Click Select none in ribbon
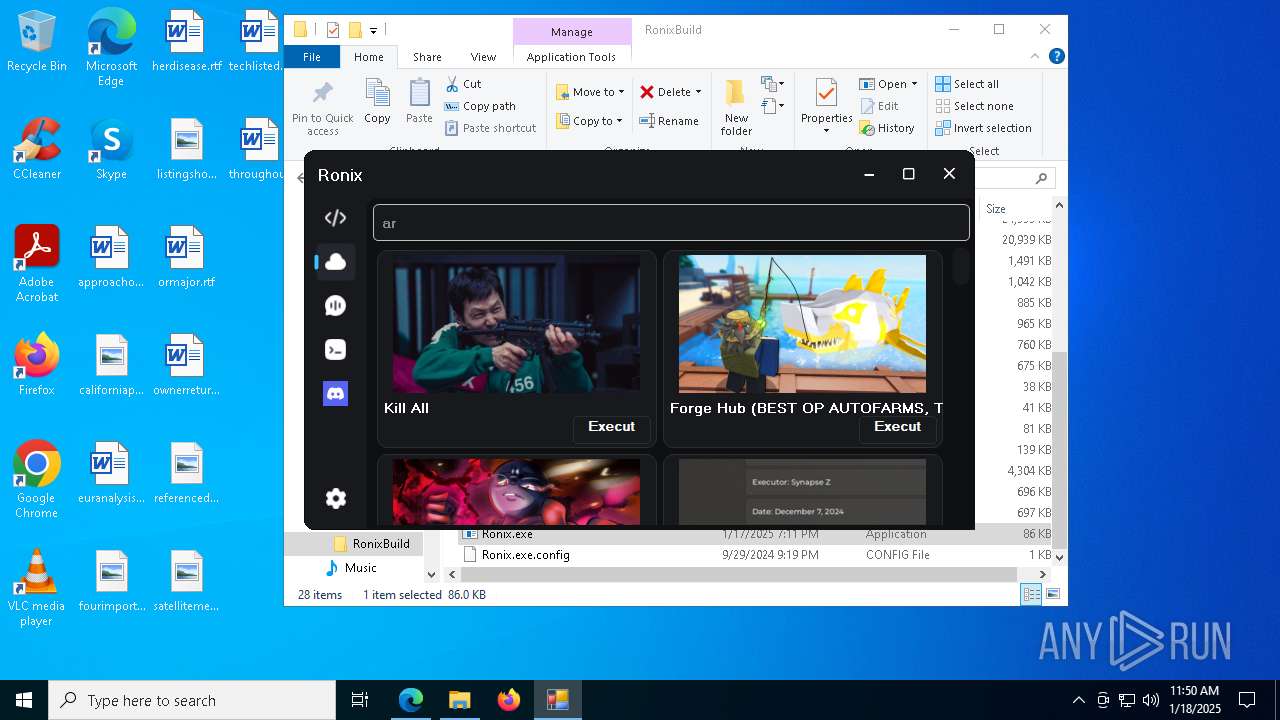 click(x=975, y=106)
